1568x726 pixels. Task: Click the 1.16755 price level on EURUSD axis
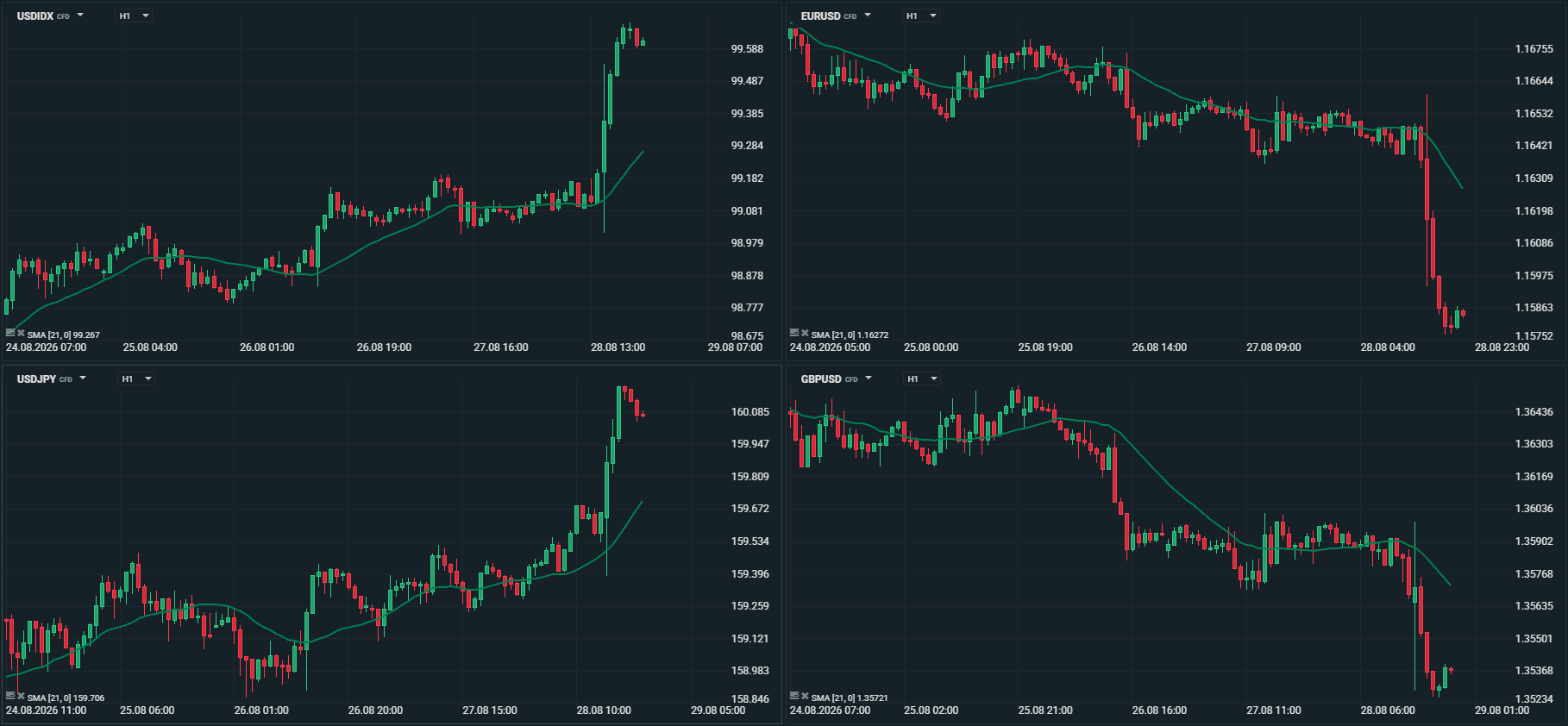coord(1534,49)
